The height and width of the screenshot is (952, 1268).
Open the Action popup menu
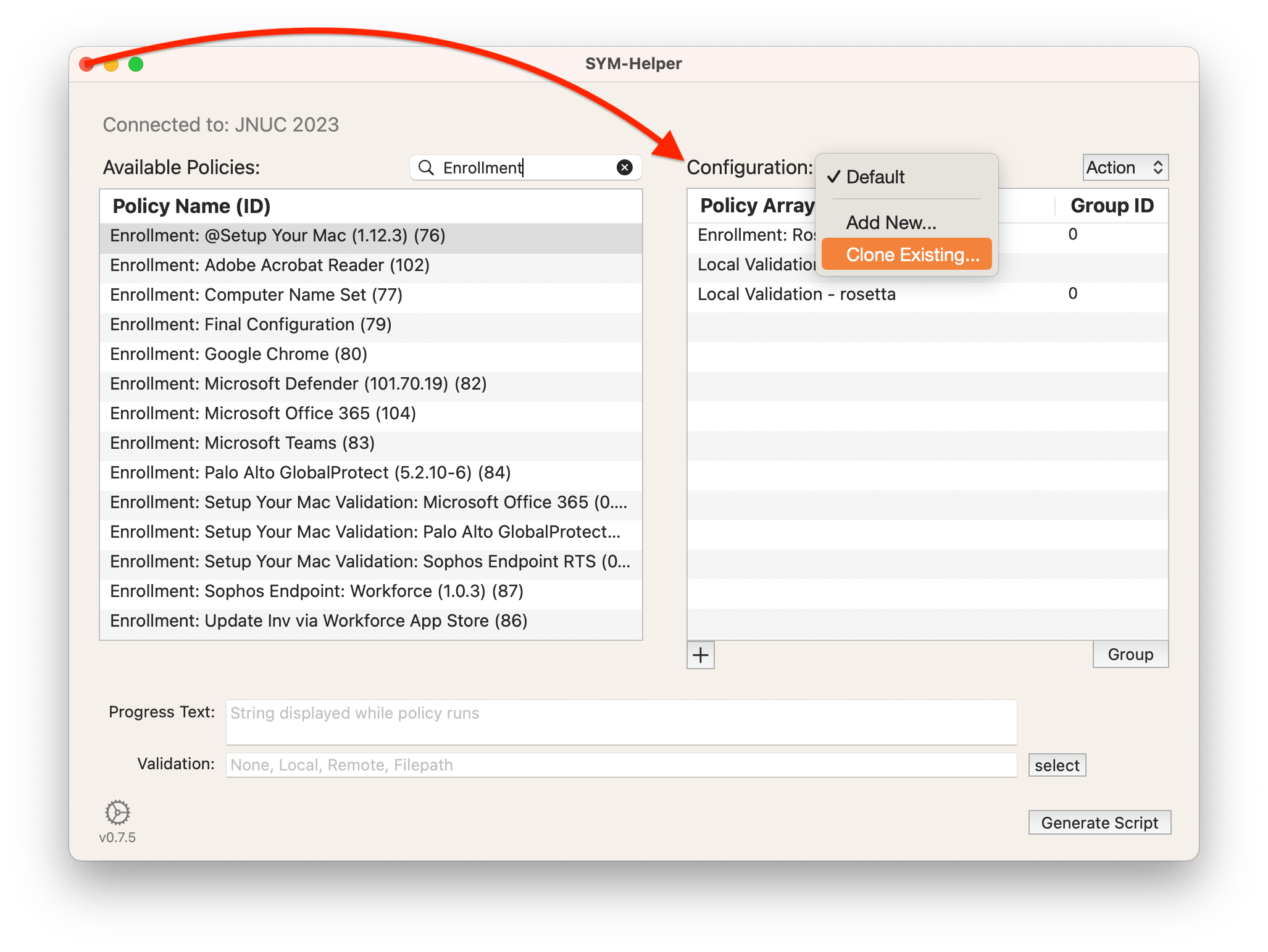1125,167
